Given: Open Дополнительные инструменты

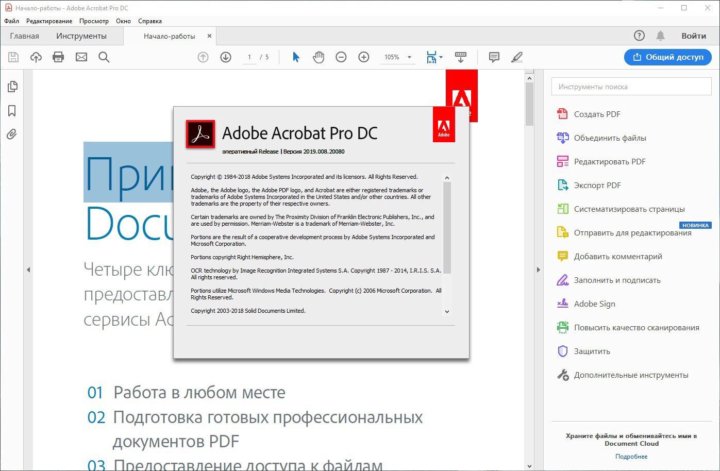Looking at the screenshot, I should click(x=622, y=375).
